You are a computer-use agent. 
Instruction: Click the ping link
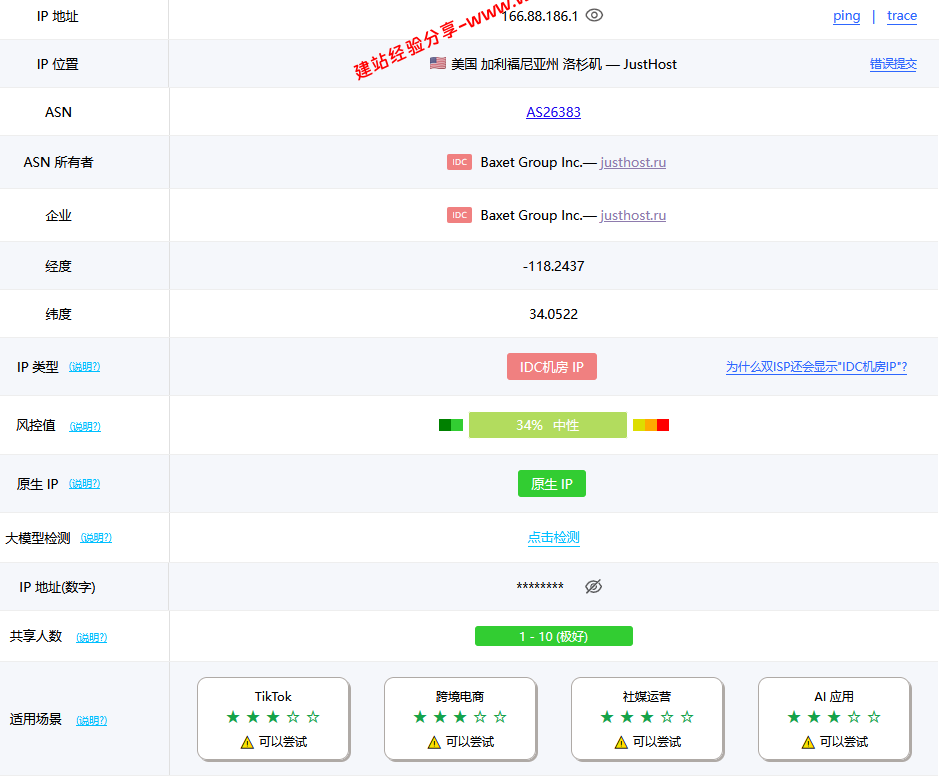tap(846, 16)
